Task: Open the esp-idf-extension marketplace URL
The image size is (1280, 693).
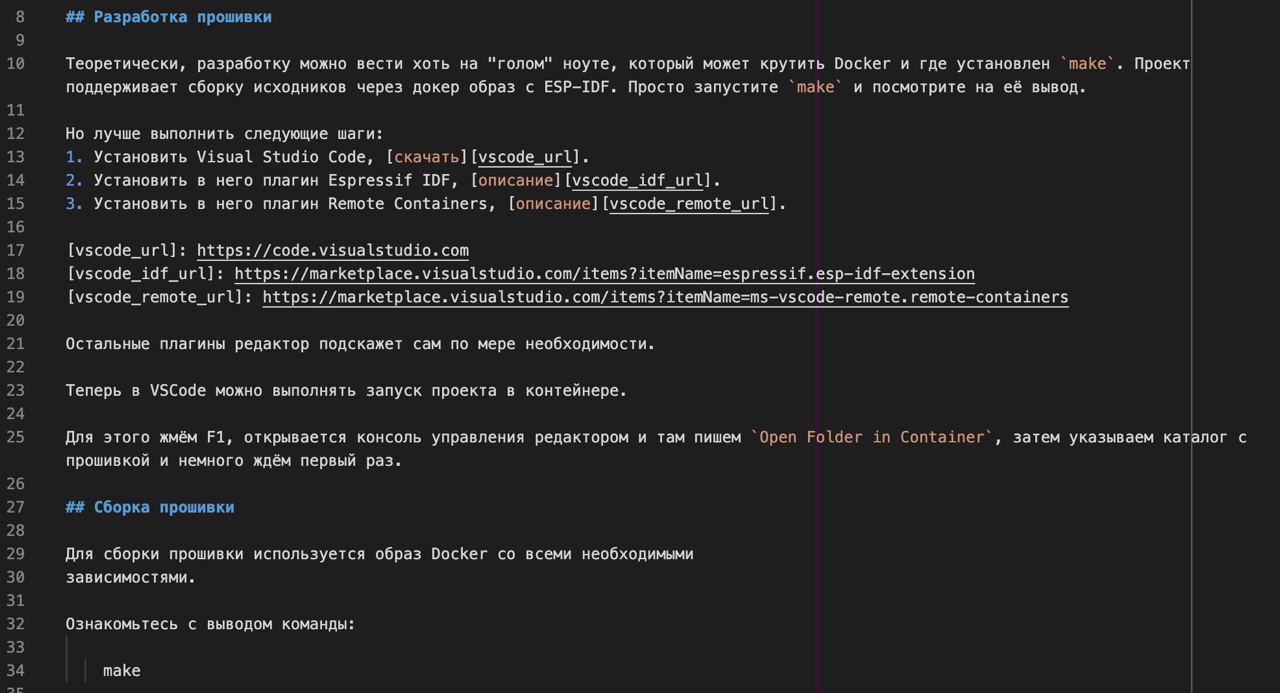Action: coord(604,273)
